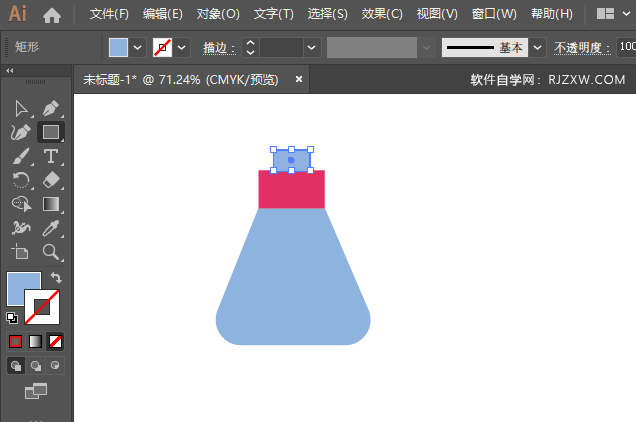Image resolution: width=636 pixels, height=422 pixels.
Task: Collapse the toolbar with double arrows
Action: pos(10,71)
